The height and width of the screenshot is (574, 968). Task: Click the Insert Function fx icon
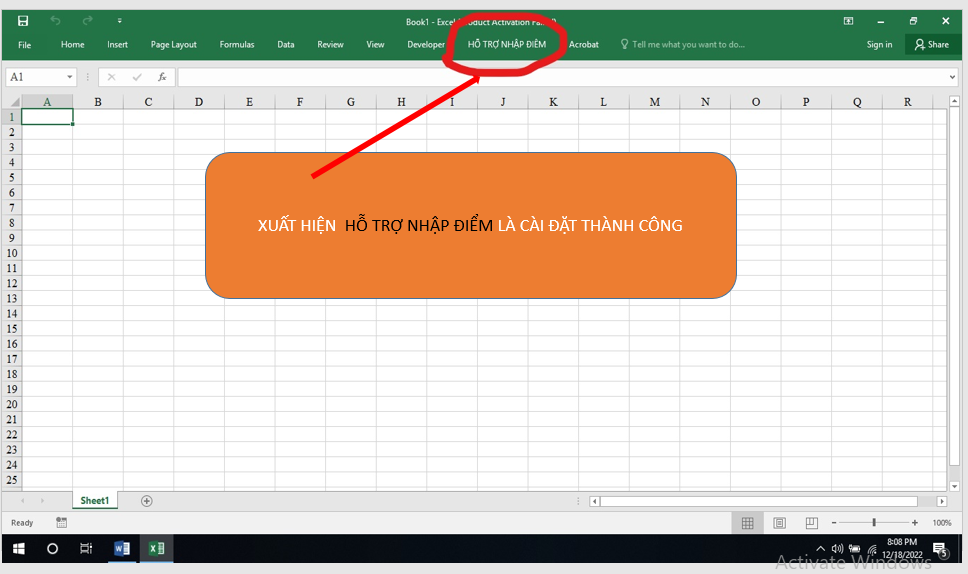click(162, 77)
